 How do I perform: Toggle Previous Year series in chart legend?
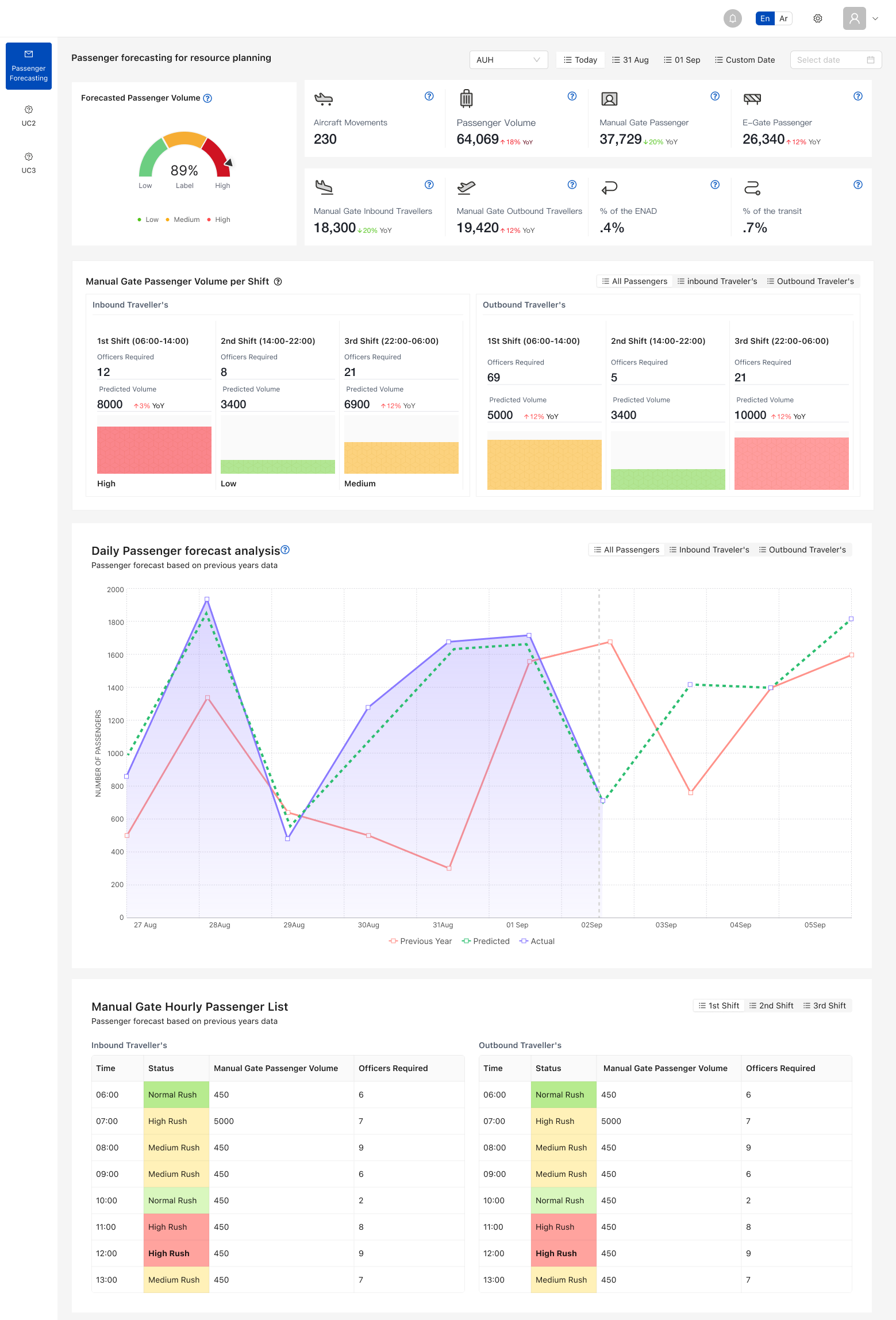[421, 941]
